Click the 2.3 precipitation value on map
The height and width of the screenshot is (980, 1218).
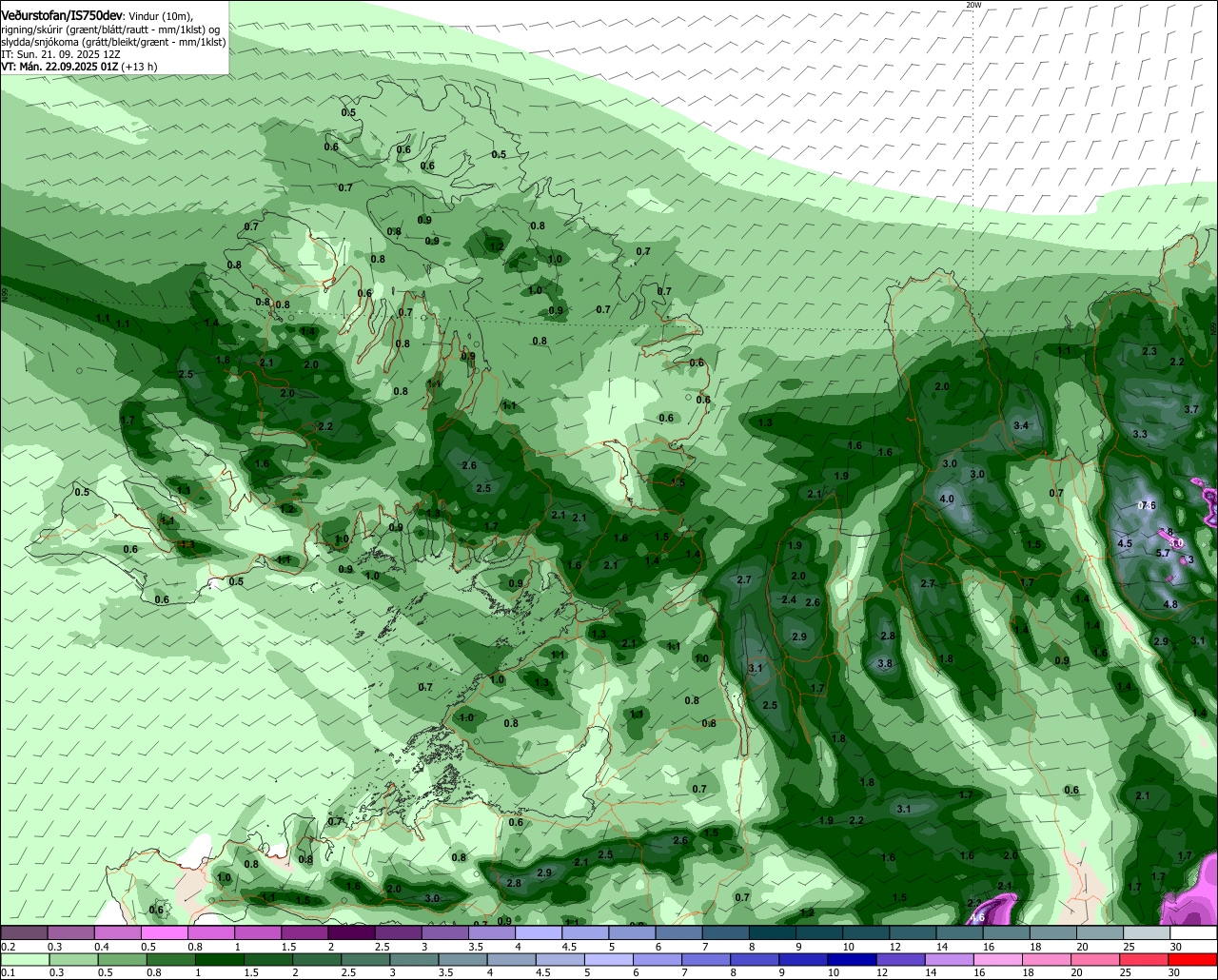[1149, 352]
